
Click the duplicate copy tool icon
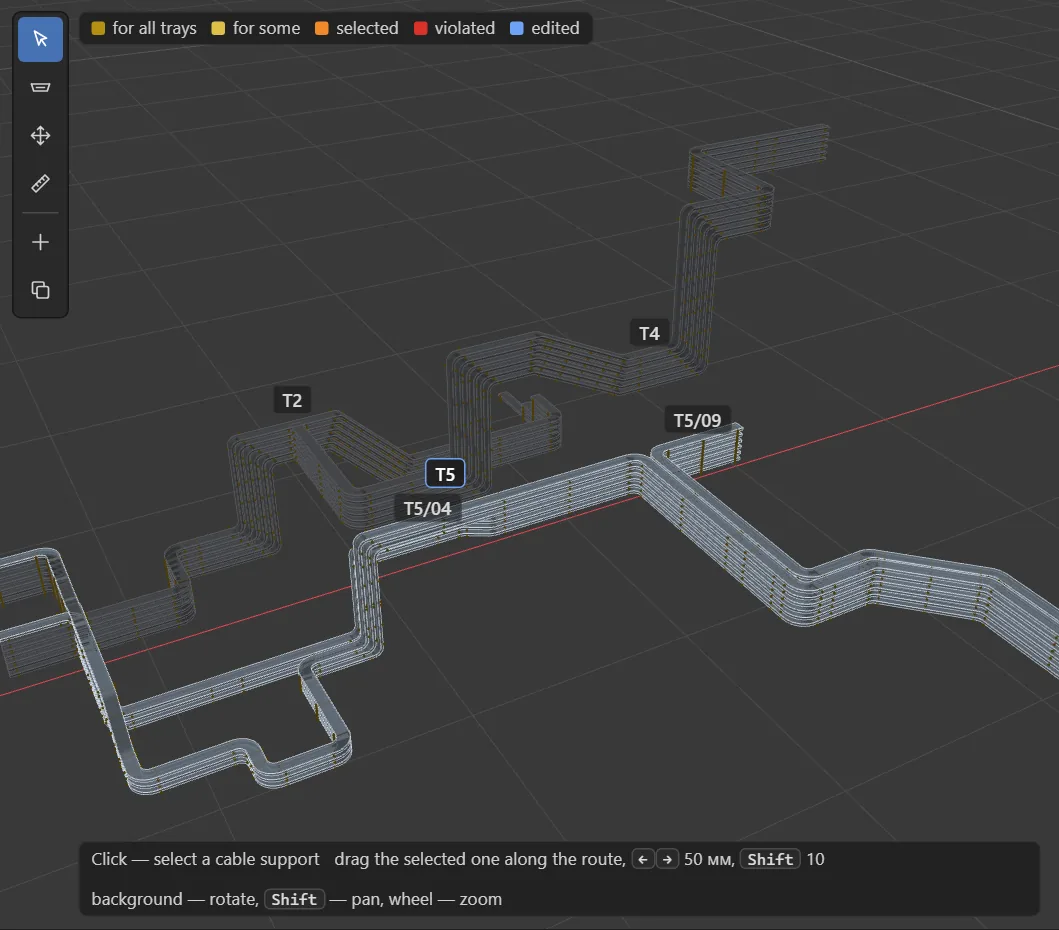tap(41, 290)
